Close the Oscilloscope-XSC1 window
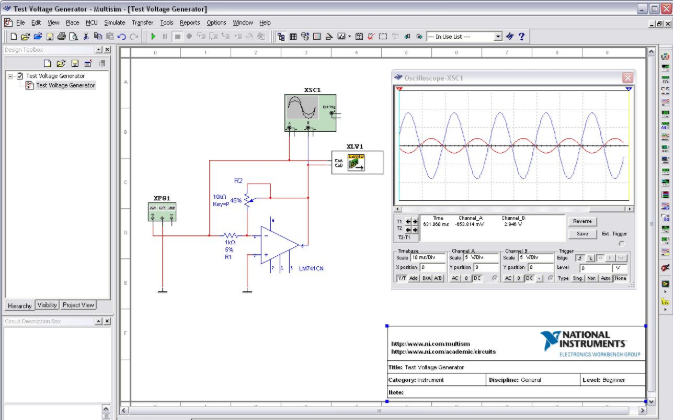Image resolution: width=673 pixels, height=420 pixels. tap(628, 78)
